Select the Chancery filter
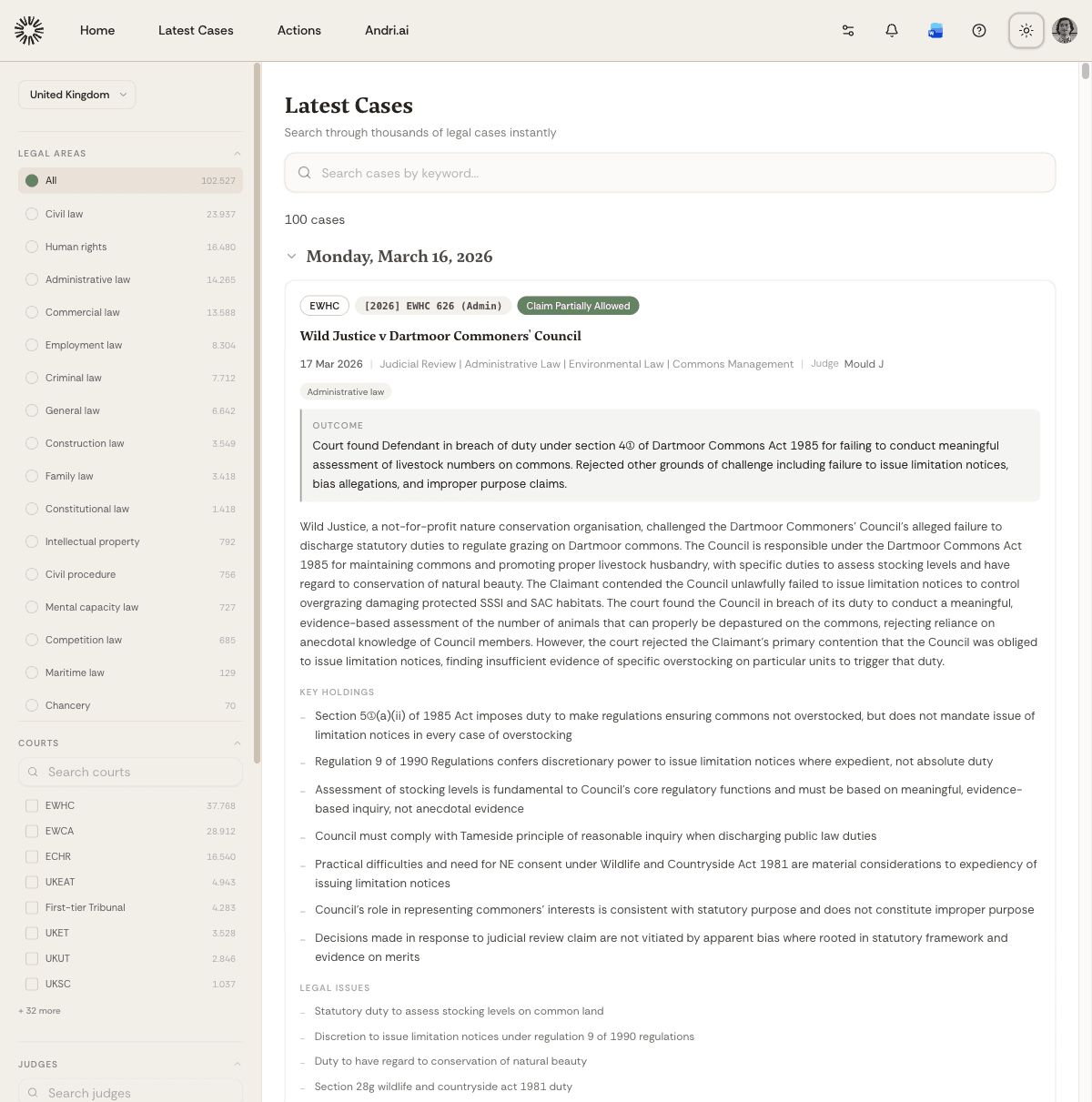This screenshot has width=1092, height=1102. tap(130, 705)
